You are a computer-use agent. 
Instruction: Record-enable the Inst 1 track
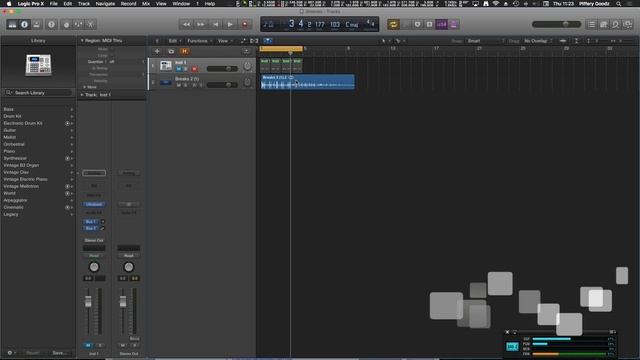(x=194, y=69)
